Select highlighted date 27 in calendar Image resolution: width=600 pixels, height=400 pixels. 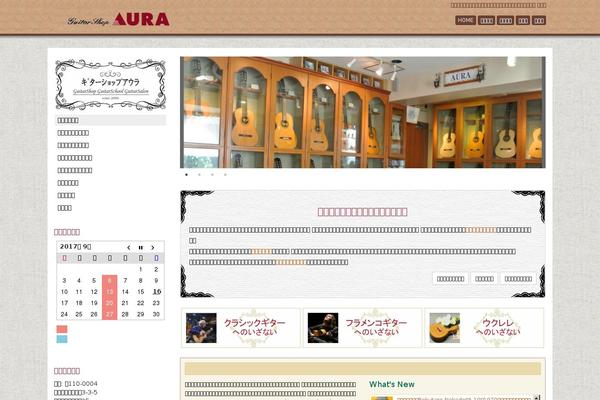point(109,314)
